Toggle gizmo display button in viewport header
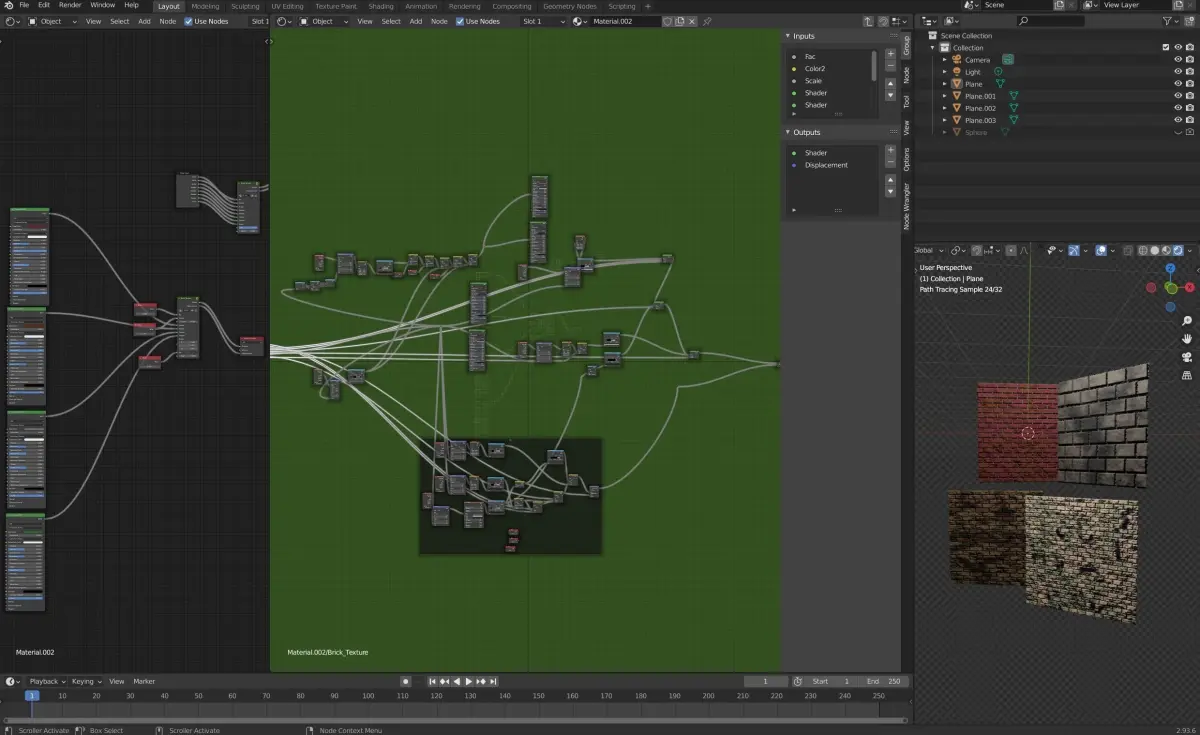Screen dimensions: 1200x735 (1073, 250)
